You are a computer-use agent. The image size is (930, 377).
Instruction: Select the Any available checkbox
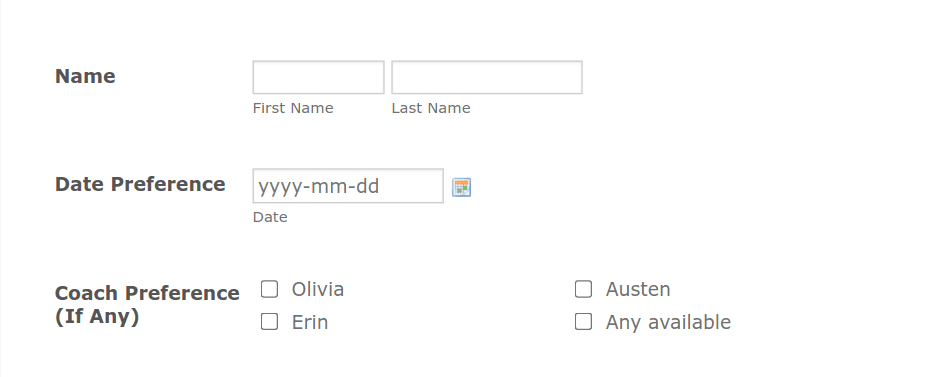(x=584, y=322)
